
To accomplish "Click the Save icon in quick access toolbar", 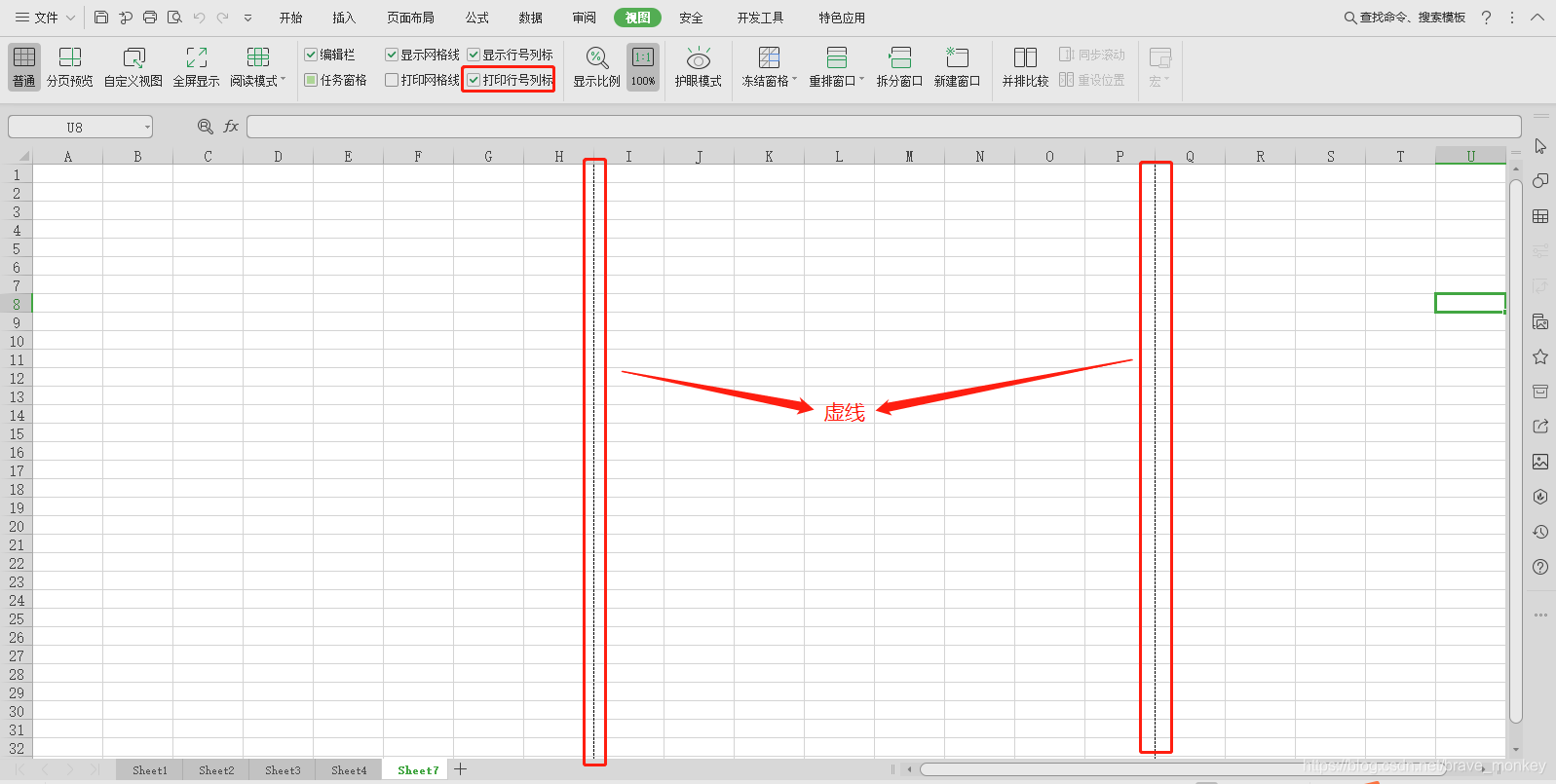I will pyautogui.click(x=101, y=18).
